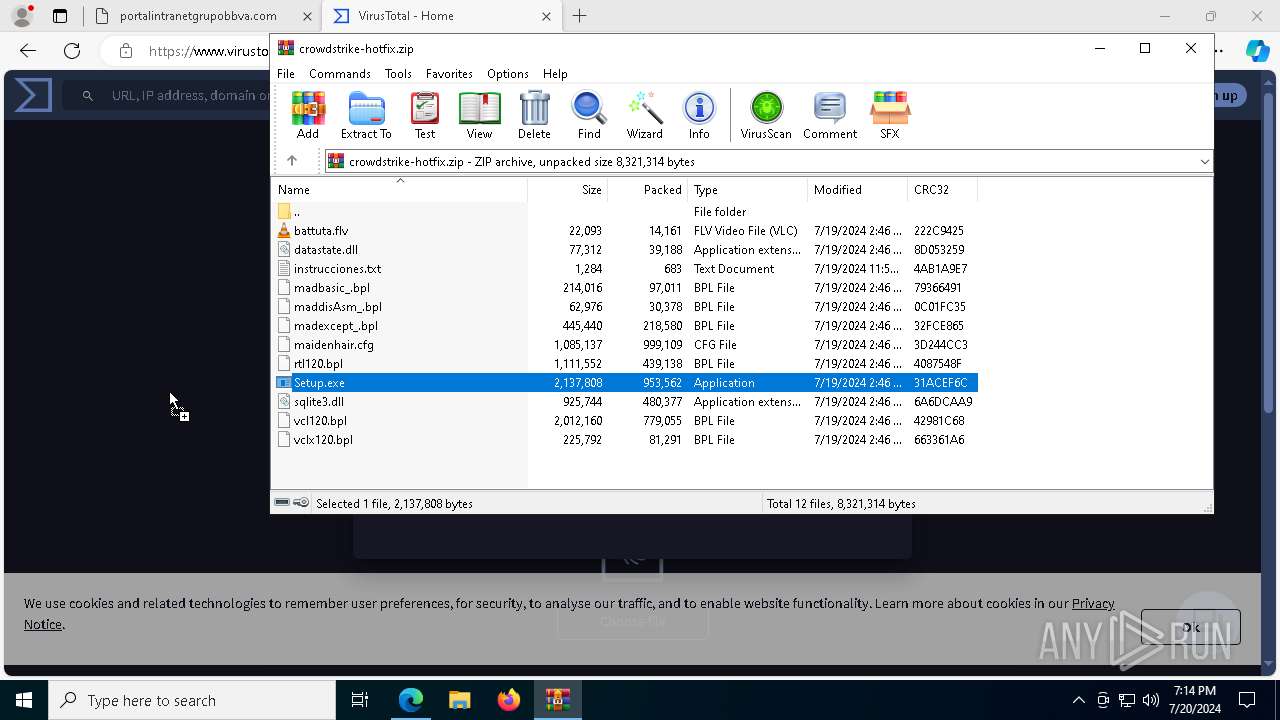
Task: Switch to the portalintranetgrupobbva.com tab
Action: pyautogui.click(x=203, y=16)
